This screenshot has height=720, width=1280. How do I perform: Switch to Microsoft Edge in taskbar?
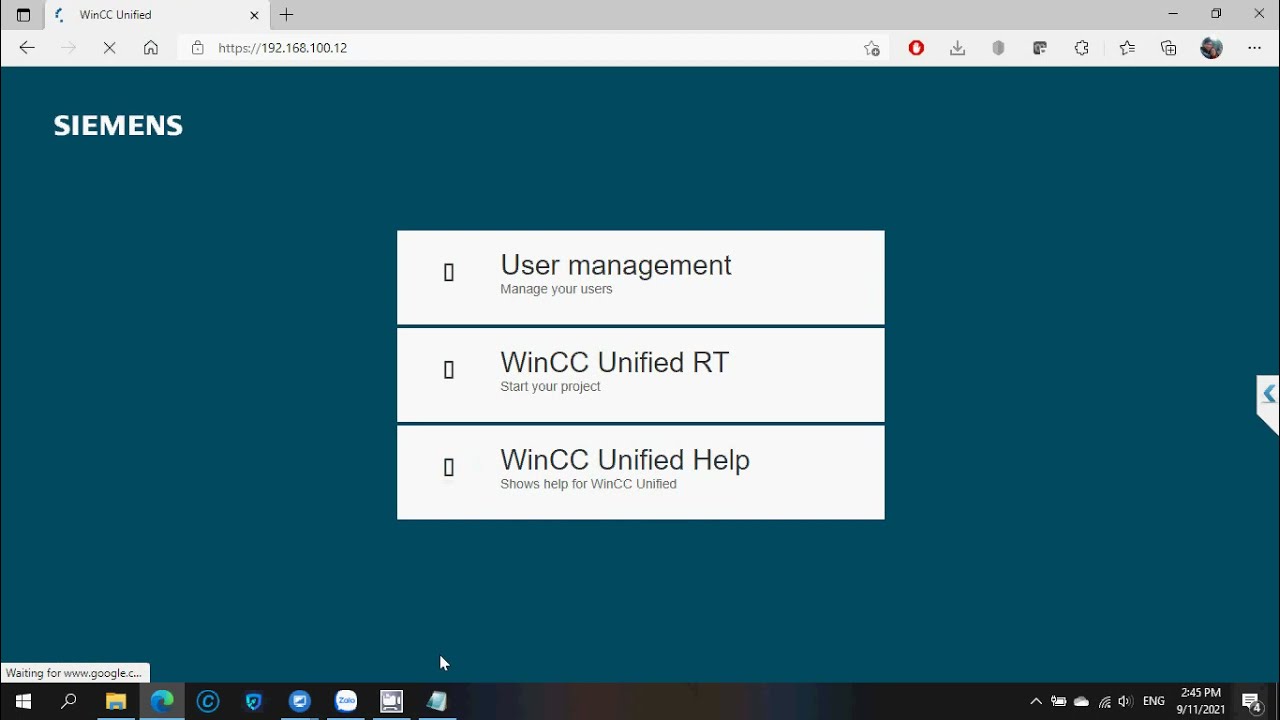click(x=162, y=701)
